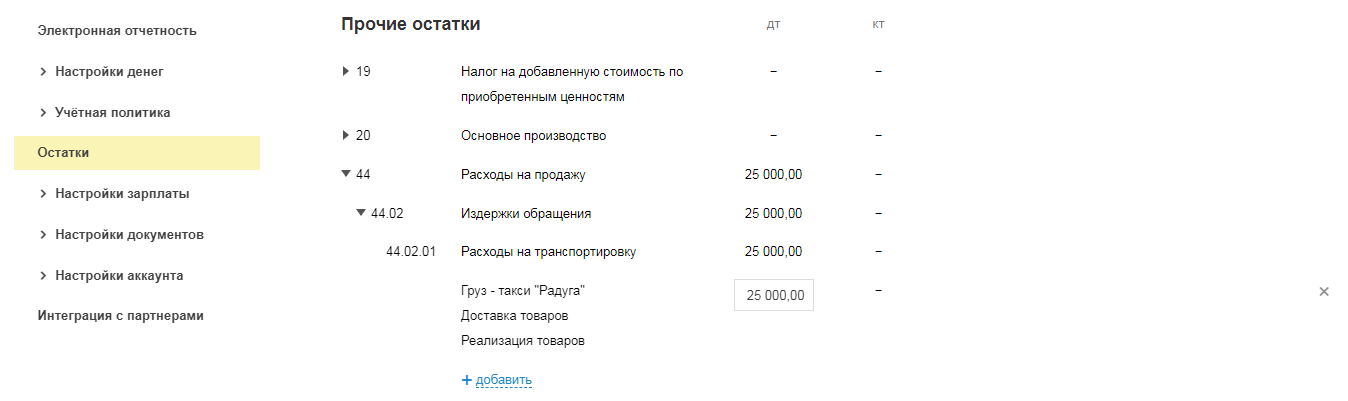Click Расходы на транспортировку row label
The image size is (1348, 401).
tap(548, 251)
